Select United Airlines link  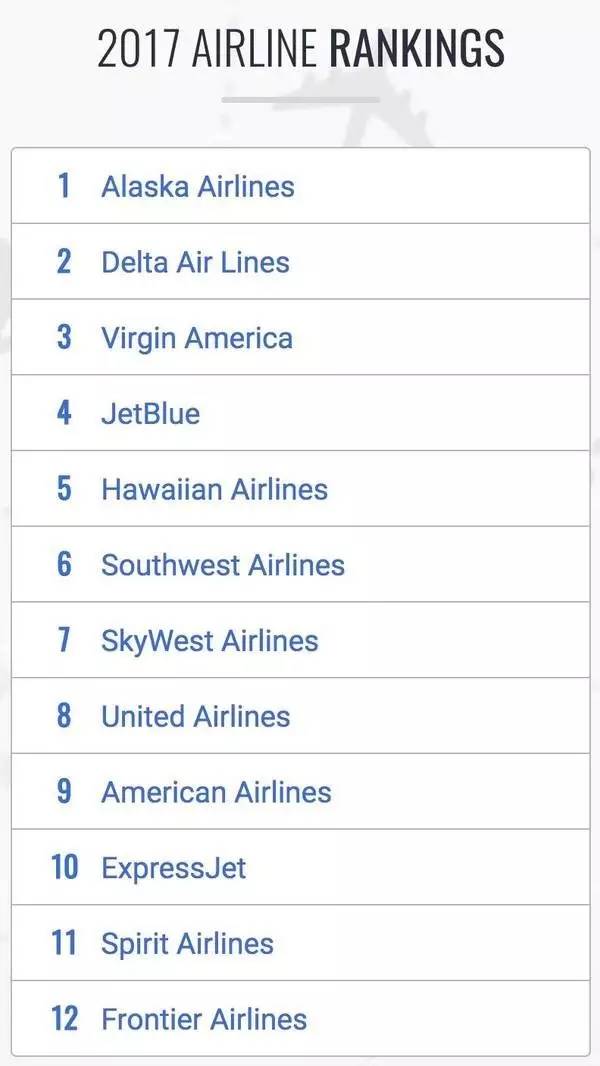(195, 716)
